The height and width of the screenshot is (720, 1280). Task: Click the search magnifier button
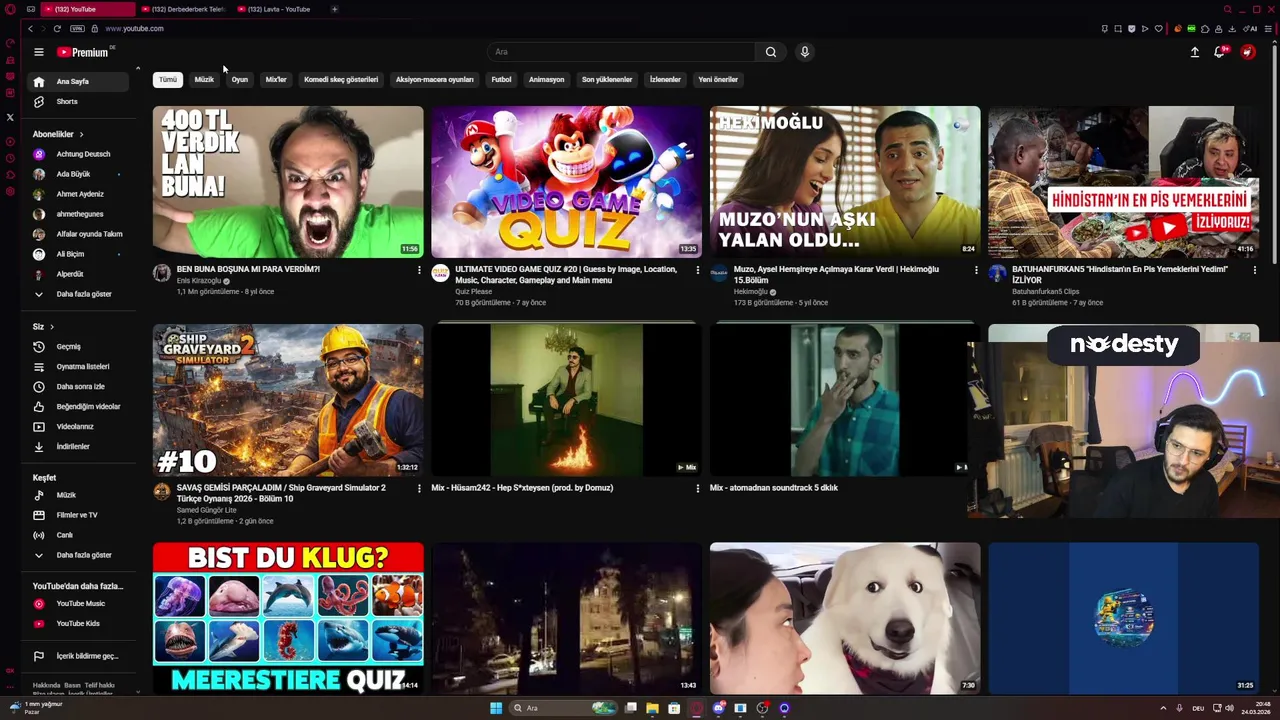pos(771,52)
